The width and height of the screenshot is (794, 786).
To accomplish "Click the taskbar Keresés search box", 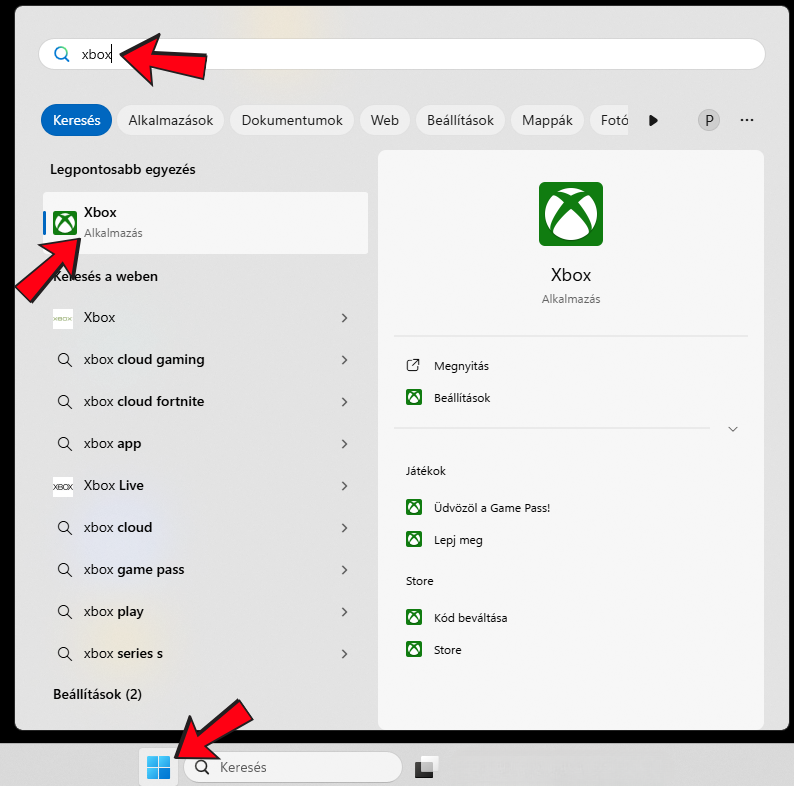I will [x=293, y=767].
